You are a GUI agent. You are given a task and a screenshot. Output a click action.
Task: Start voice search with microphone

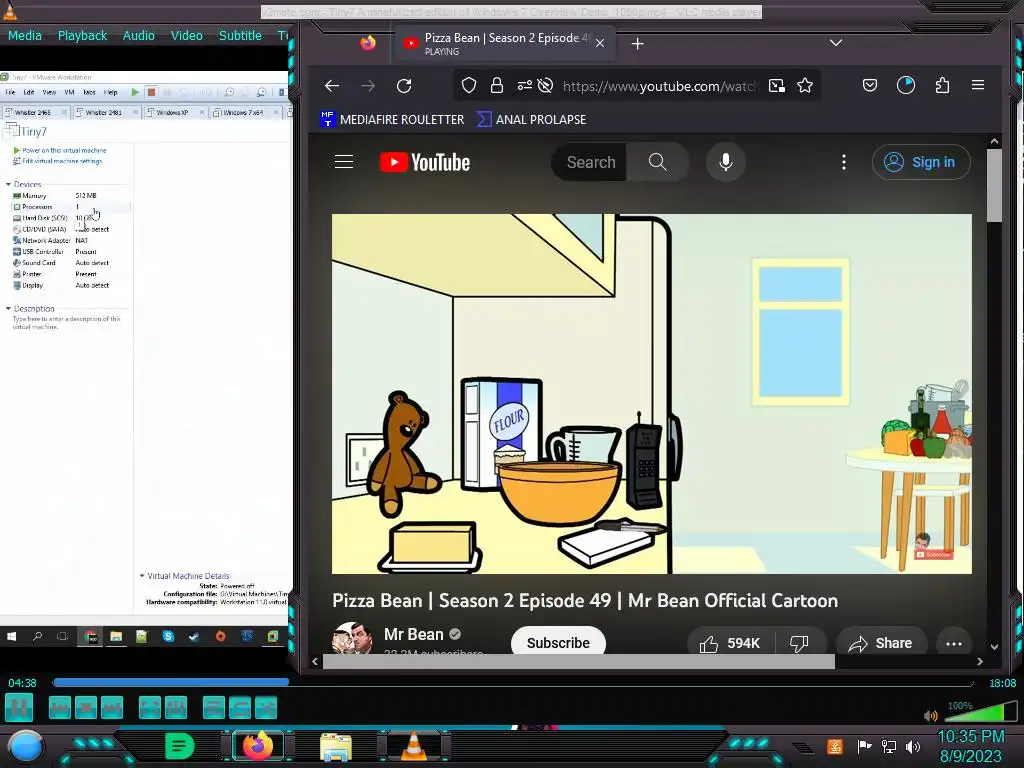point(726,162)
